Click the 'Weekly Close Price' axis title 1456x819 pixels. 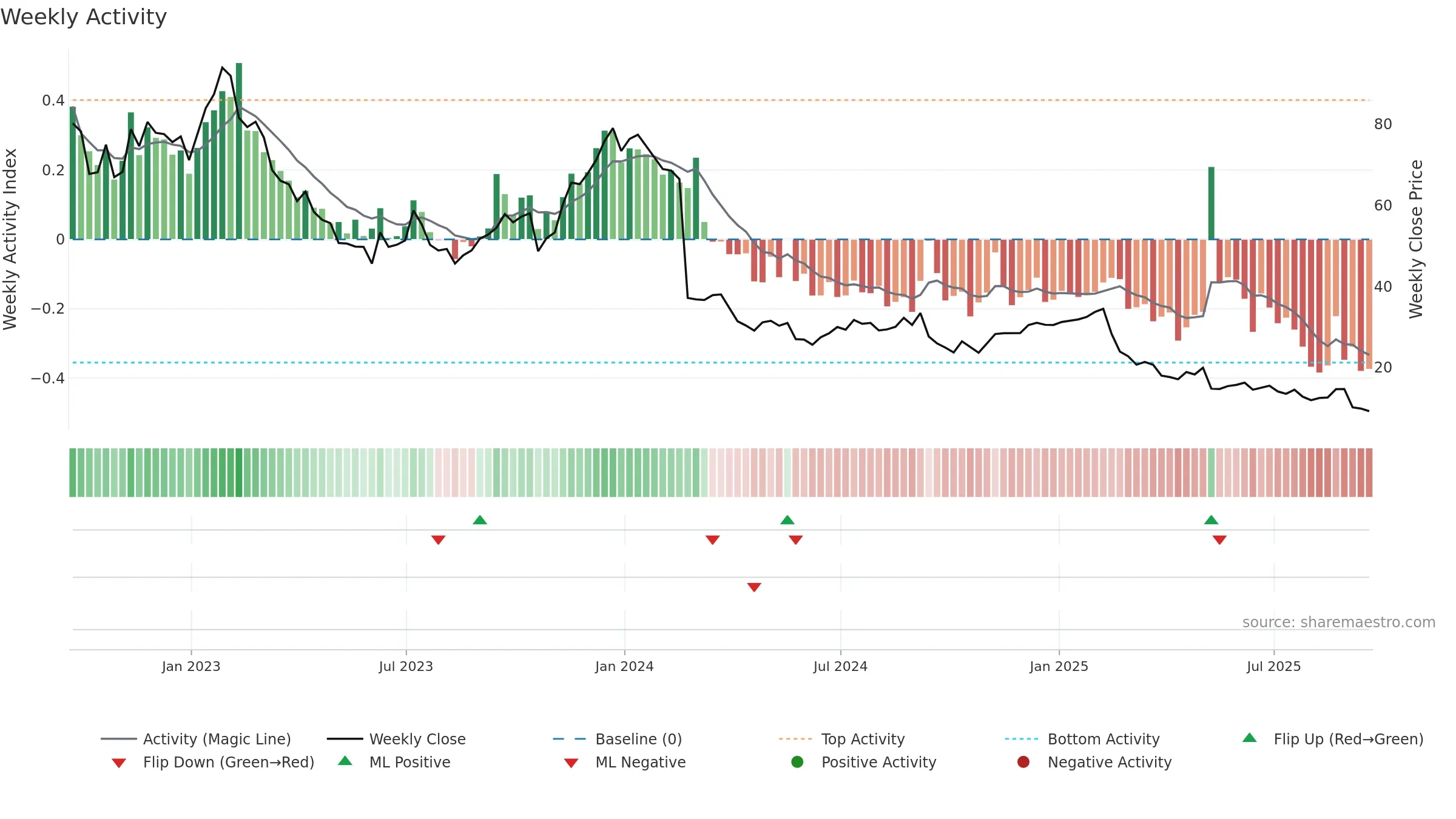click(x=1416, y=239)
